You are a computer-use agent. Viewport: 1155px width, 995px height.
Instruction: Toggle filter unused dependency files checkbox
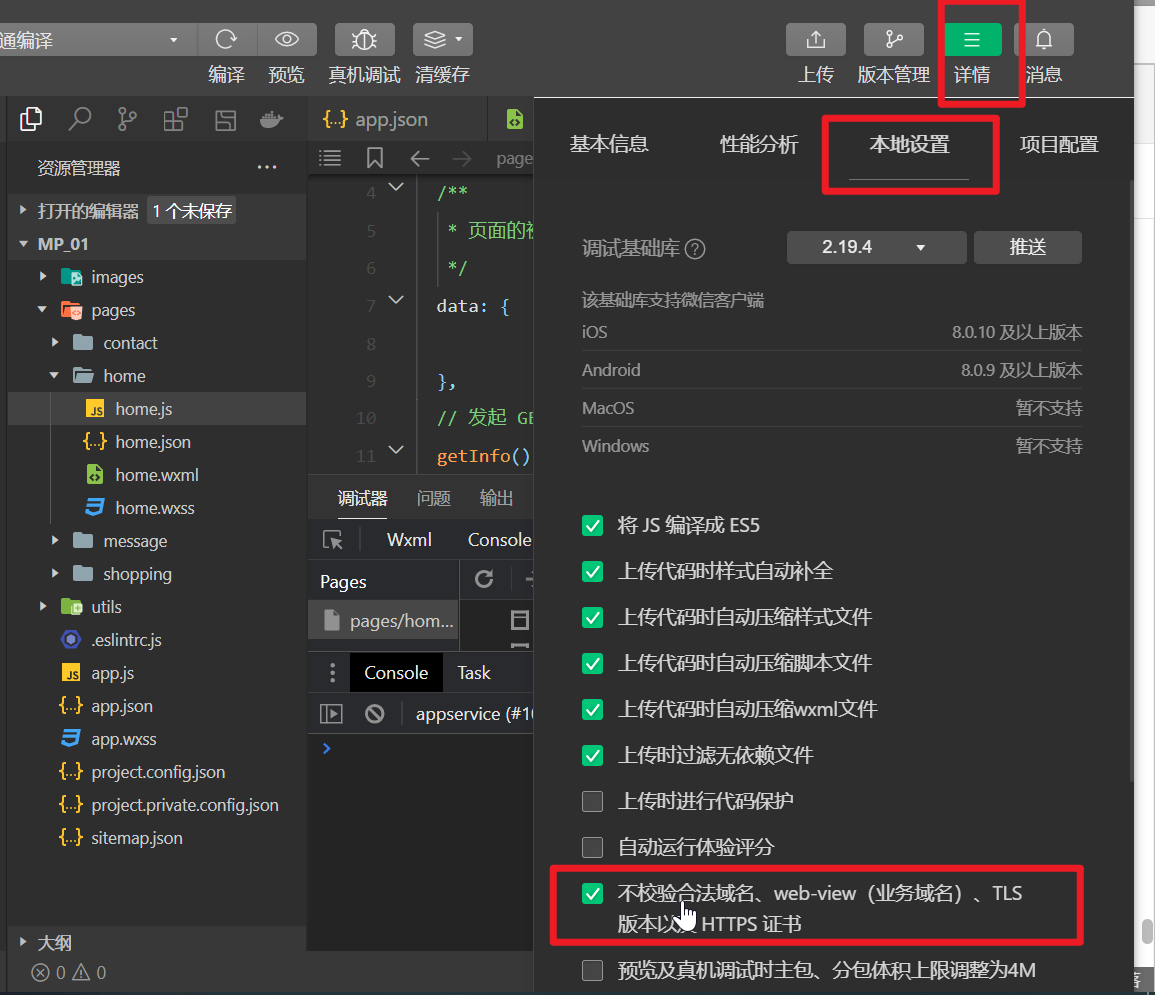[x=592, y=755]
